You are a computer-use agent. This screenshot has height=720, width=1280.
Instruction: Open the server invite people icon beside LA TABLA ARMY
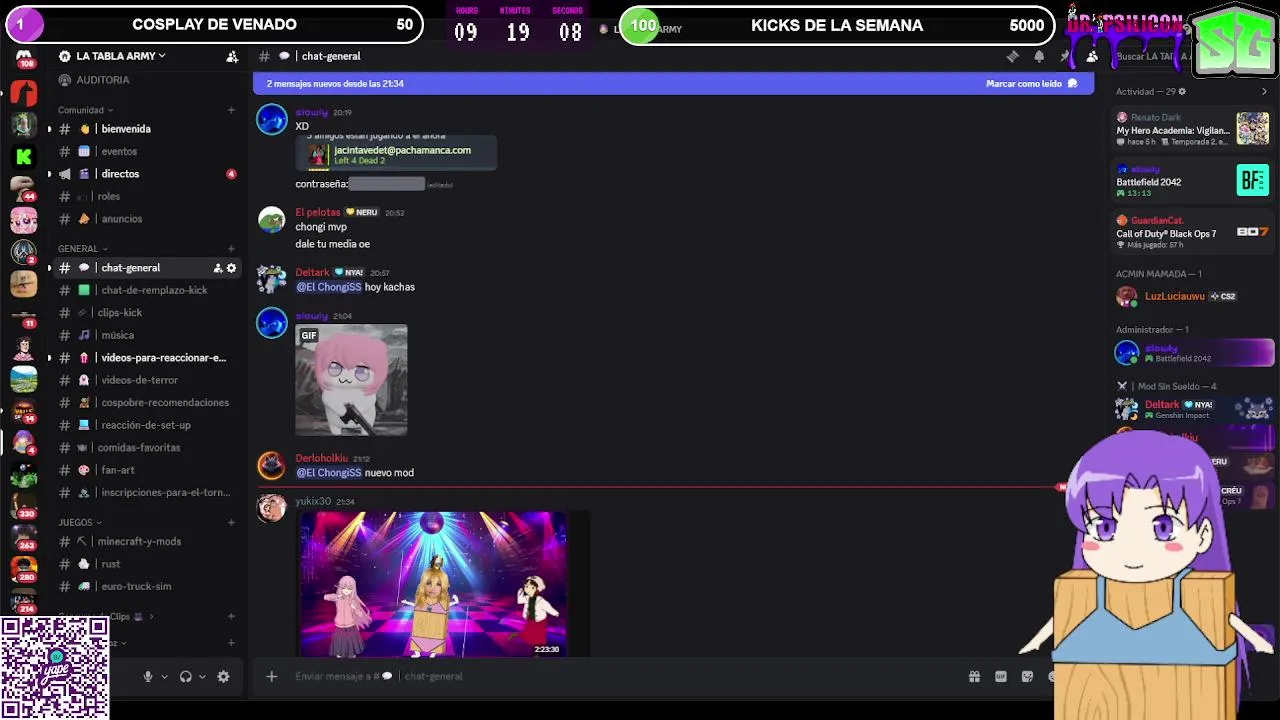pyautogui.click(x=232, y=57)
